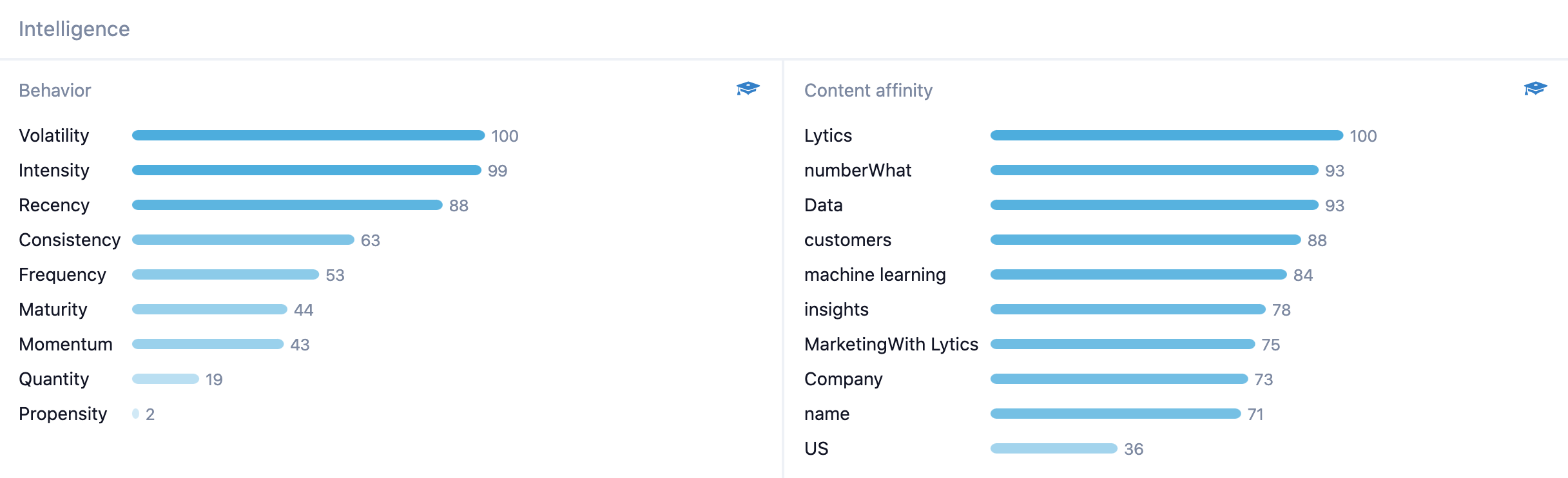Select the MarketingWith Lytics label
This screenshot has height=478, width=1568.
point(891,344)
